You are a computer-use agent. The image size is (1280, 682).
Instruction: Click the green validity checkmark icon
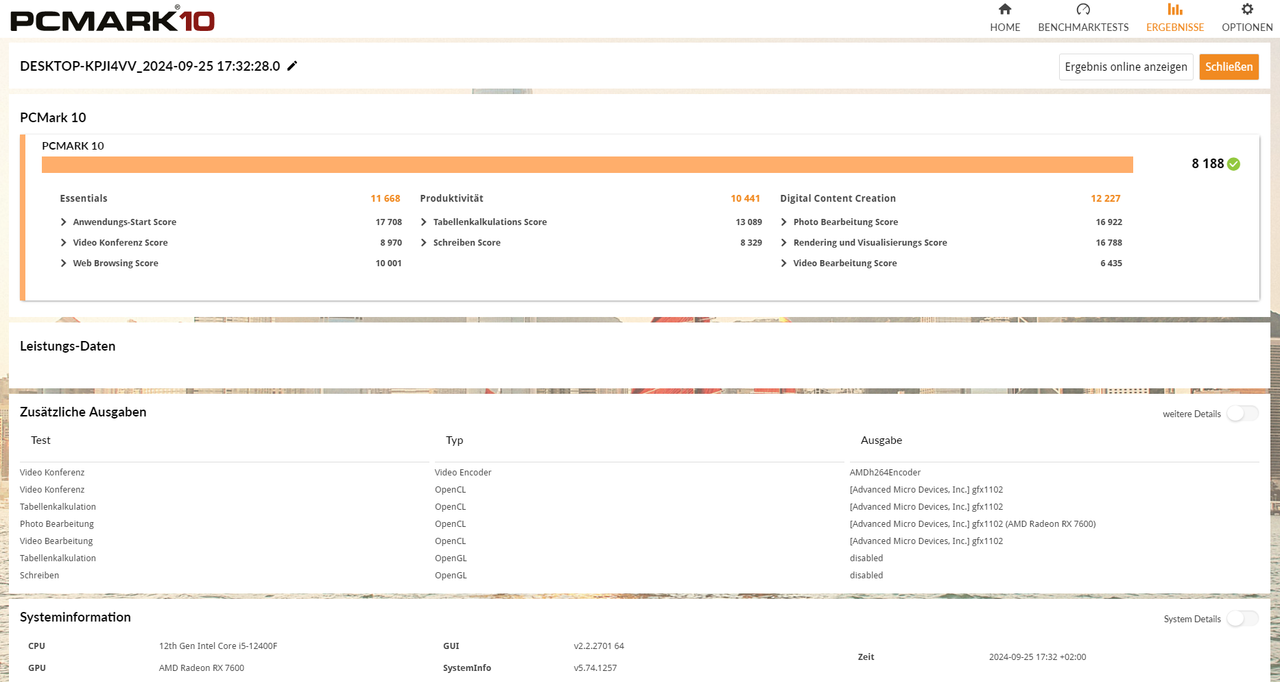pos(1233,164)
